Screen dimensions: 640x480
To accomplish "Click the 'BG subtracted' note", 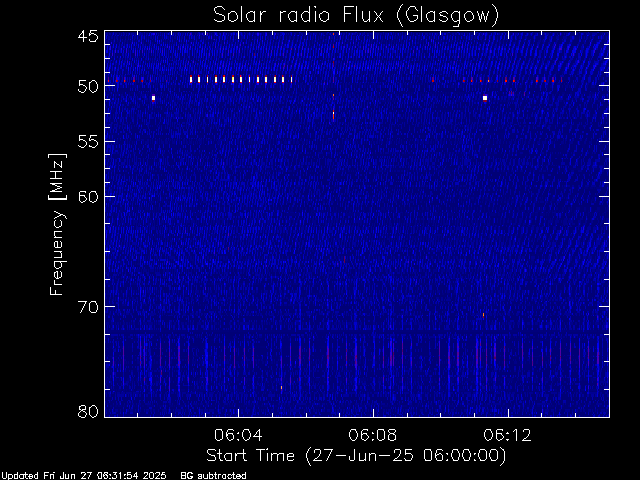I will pos(213,476).
